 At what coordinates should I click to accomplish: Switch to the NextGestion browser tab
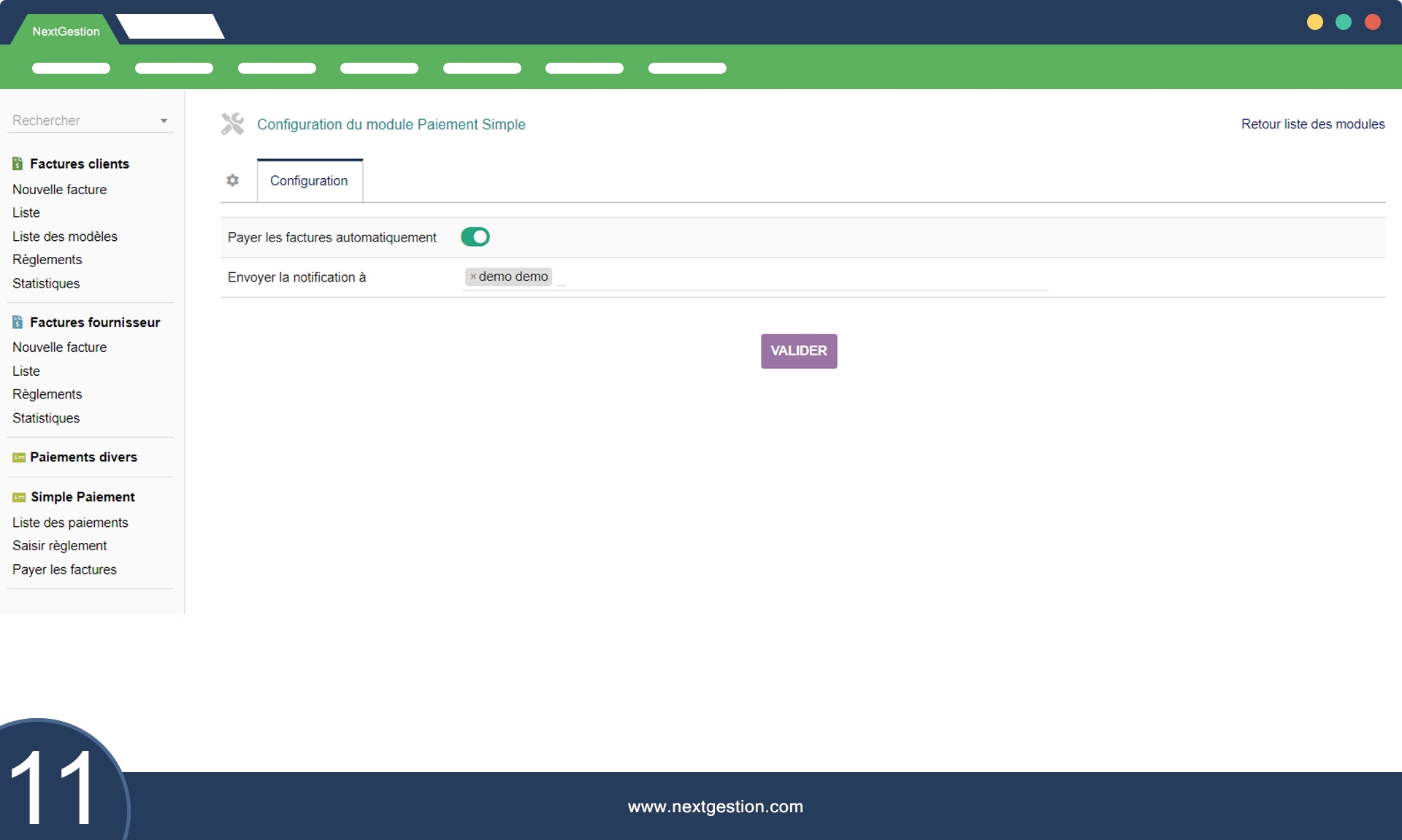(66, 31)
